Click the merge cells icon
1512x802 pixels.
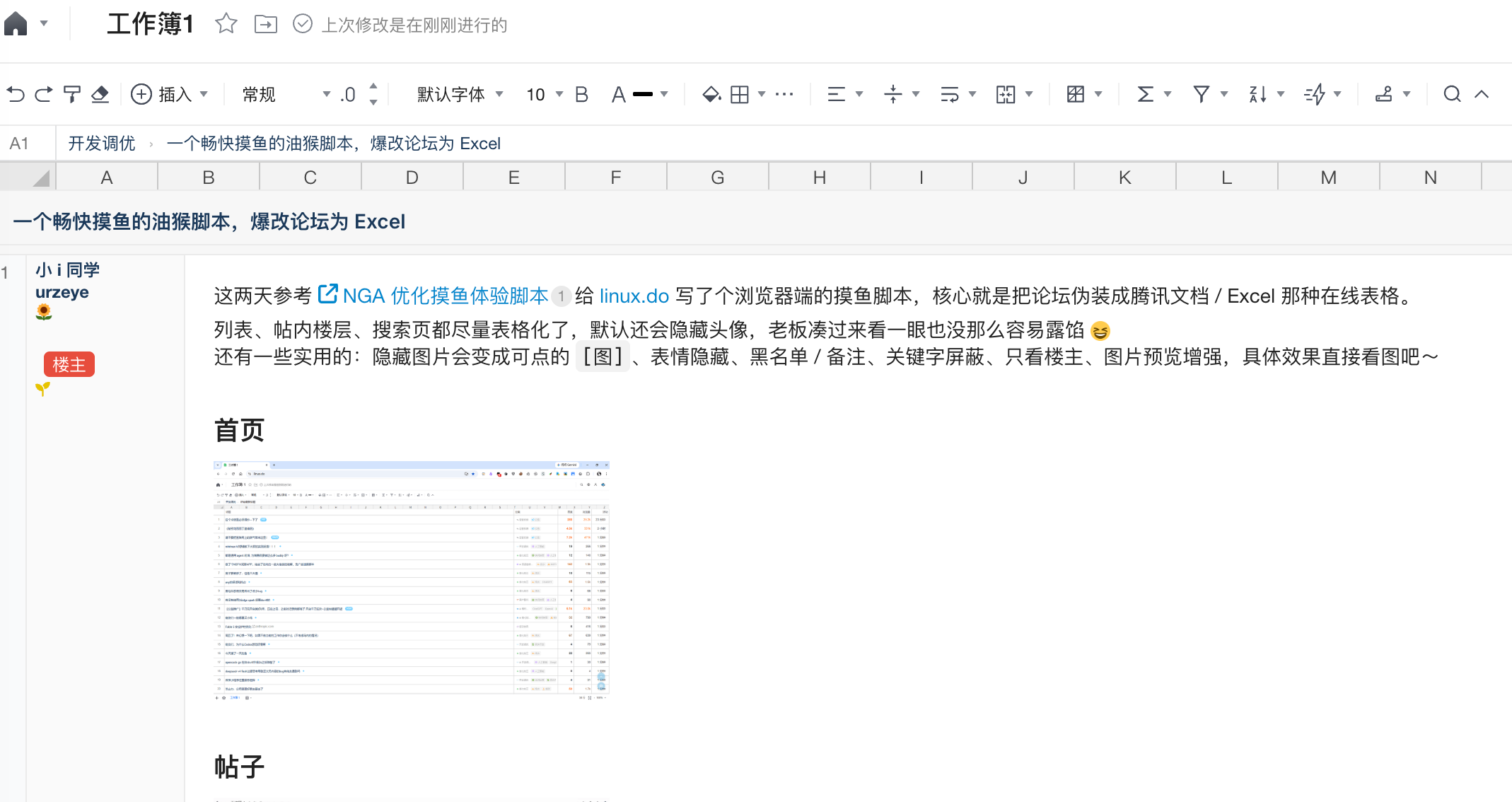(x=1006, y=94)
